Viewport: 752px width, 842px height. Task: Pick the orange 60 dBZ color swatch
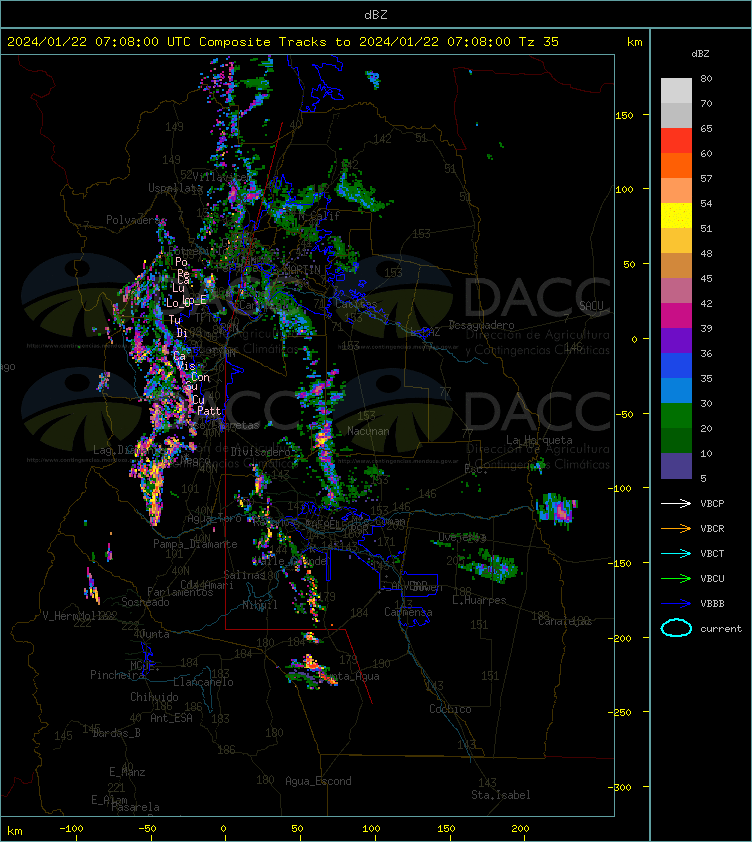(676, 165)
